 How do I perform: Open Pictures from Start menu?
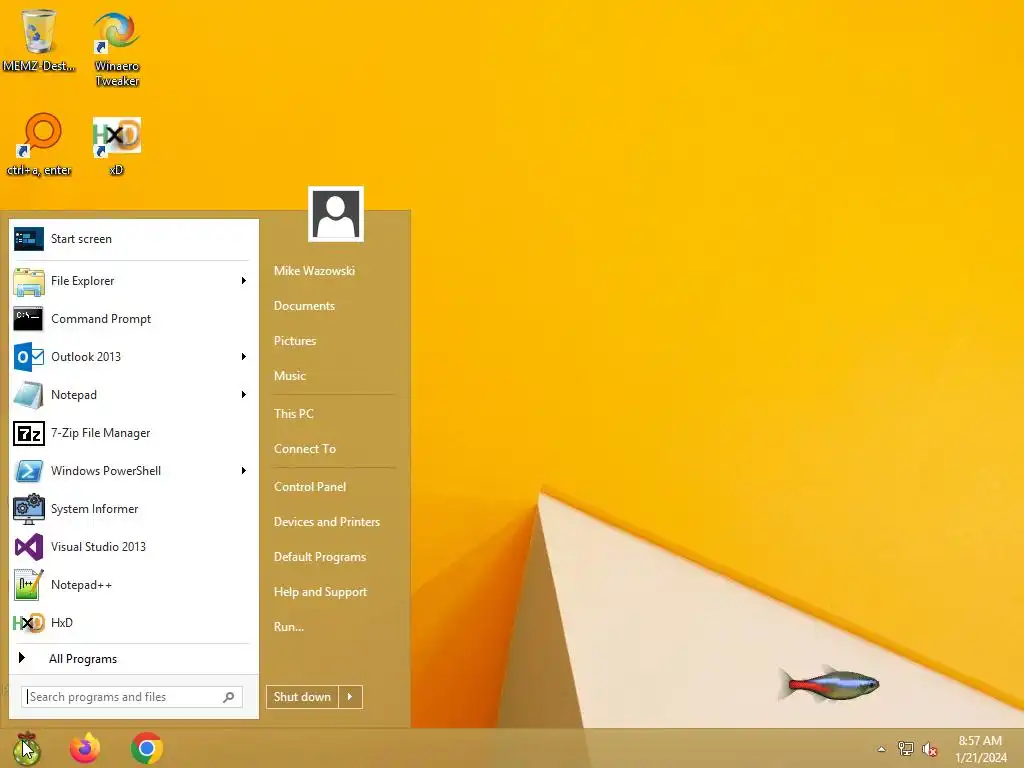point(295,341)
